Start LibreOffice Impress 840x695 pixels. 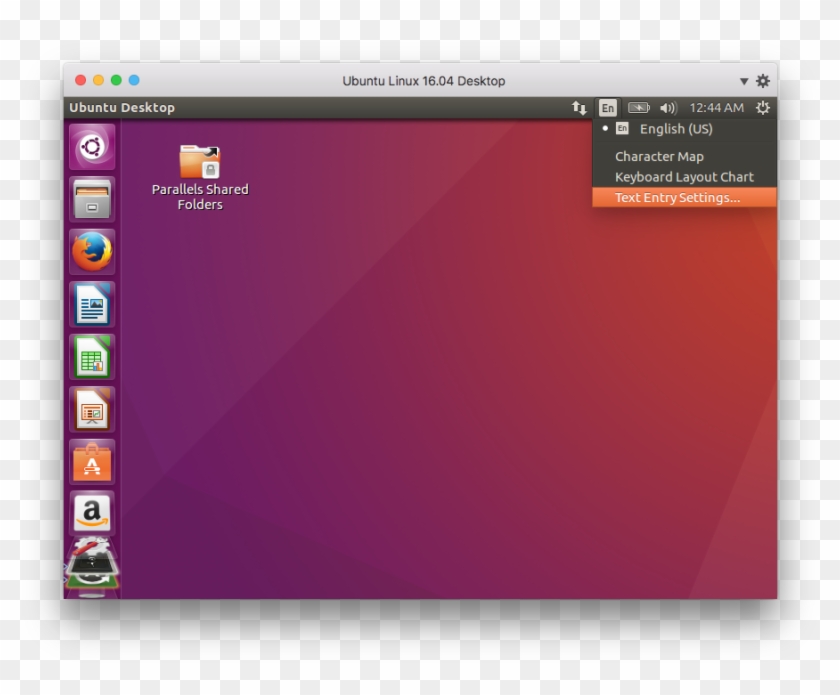pyautogui.click(x=92, y=409)
